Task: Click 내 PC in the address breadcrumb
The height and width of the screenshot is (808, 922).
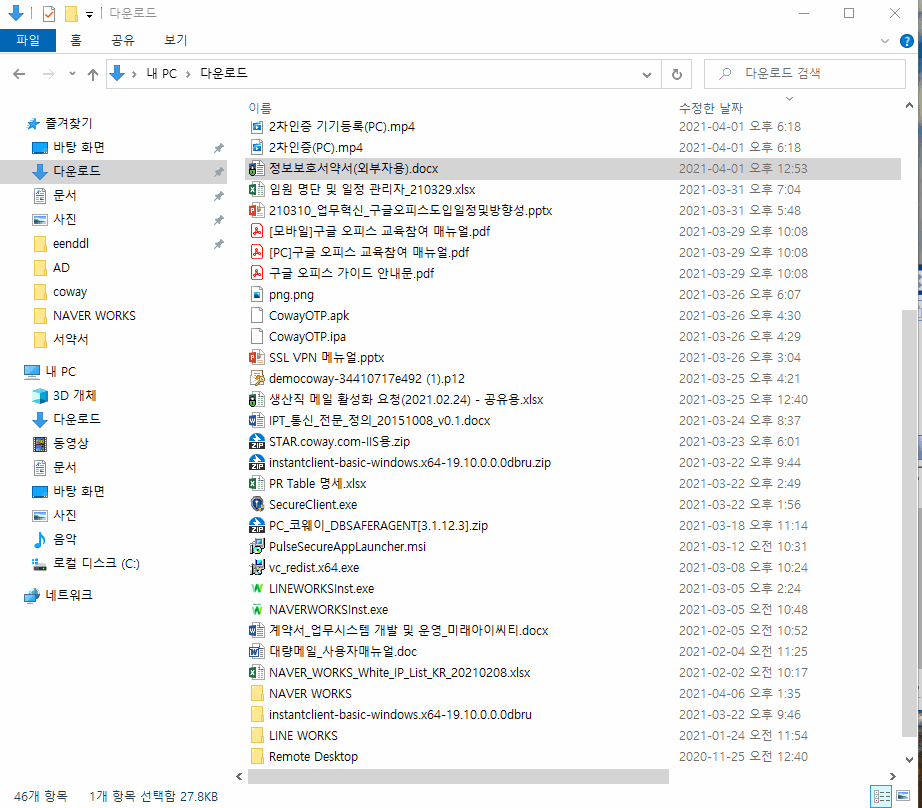Action: point(162,74)
